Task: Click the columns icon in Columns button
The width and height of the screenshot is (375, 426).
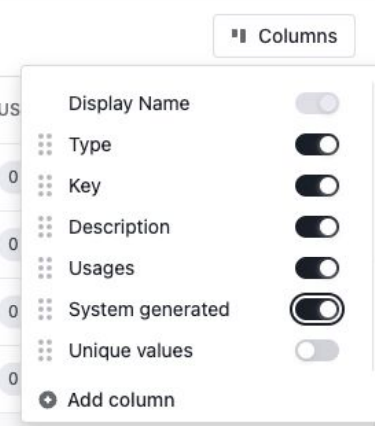Action: [x=239, y=36]
